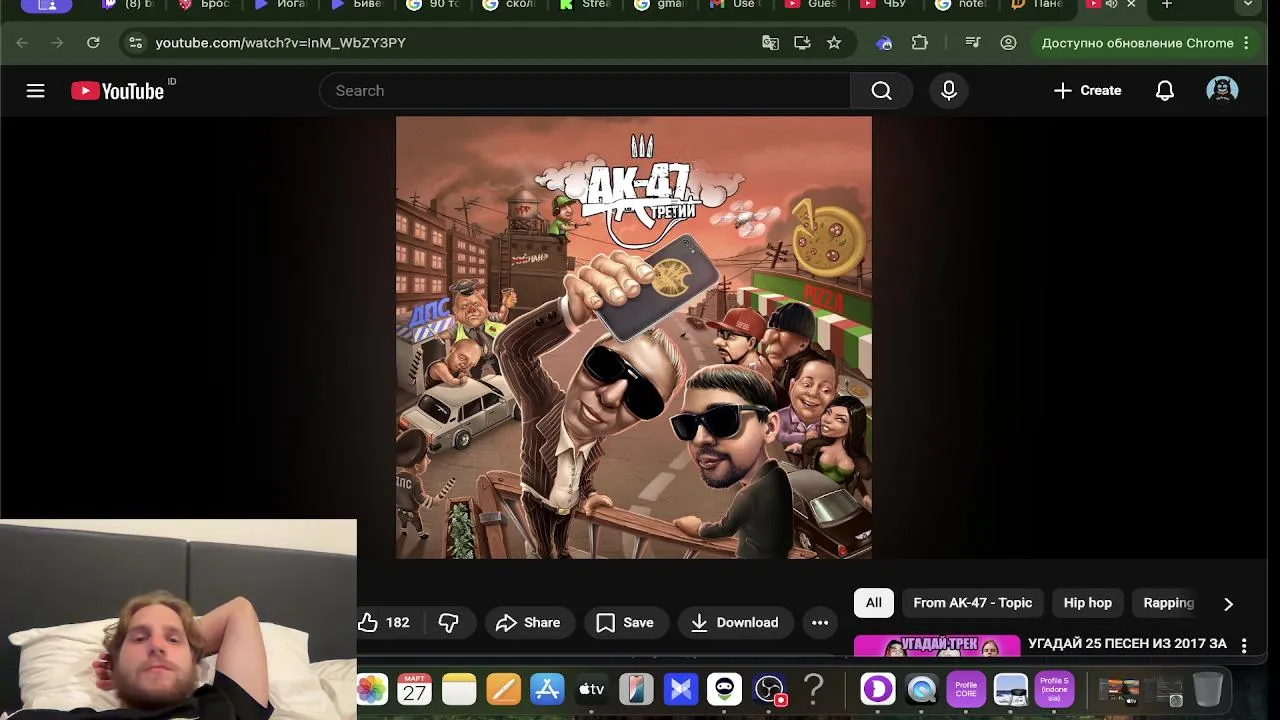Open more actions ellipsis under video
This screenshot has height=720, width=1280.
[x=820, y=623]
